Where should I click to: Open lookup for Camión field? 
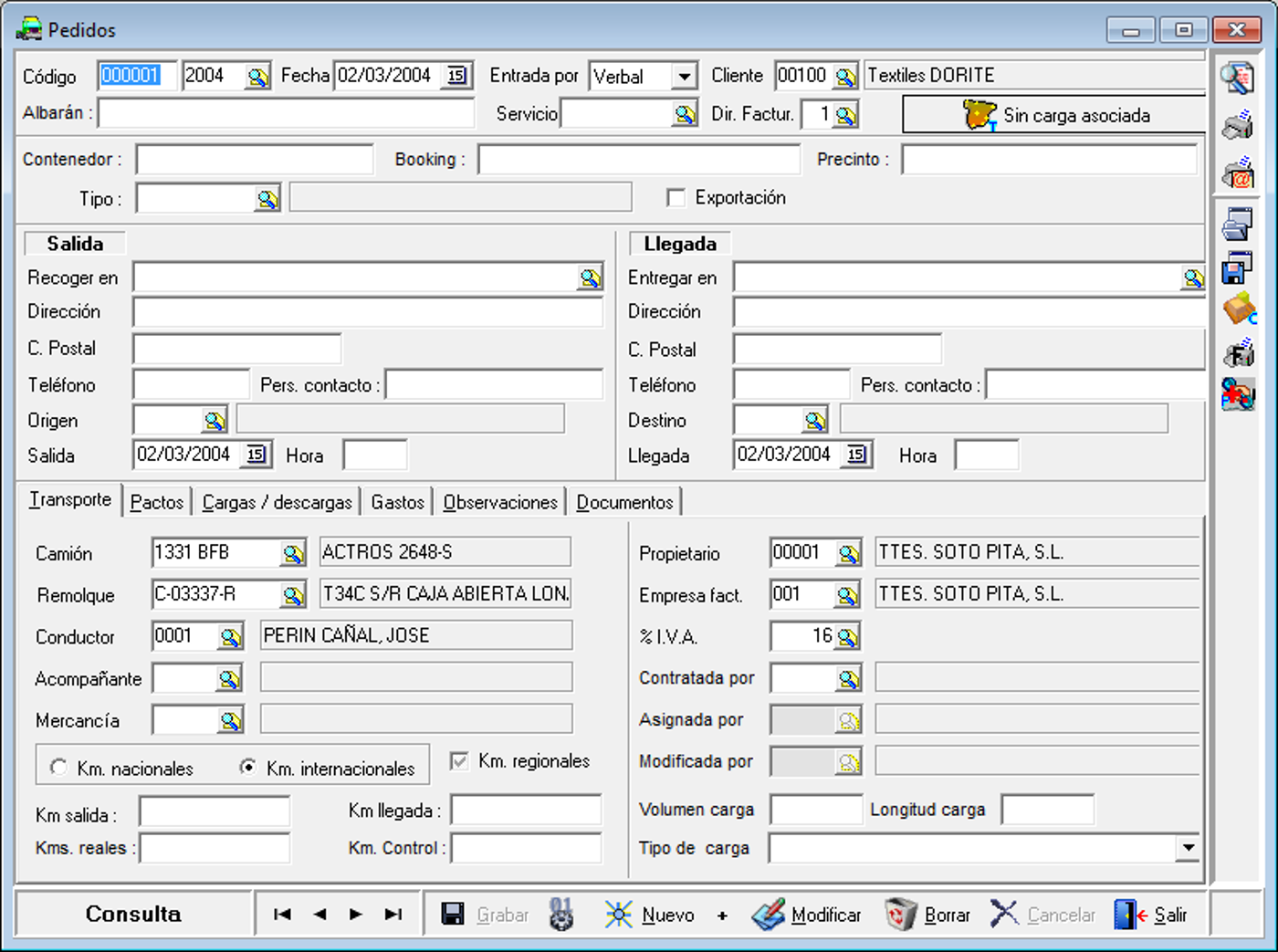click(292, 553)
